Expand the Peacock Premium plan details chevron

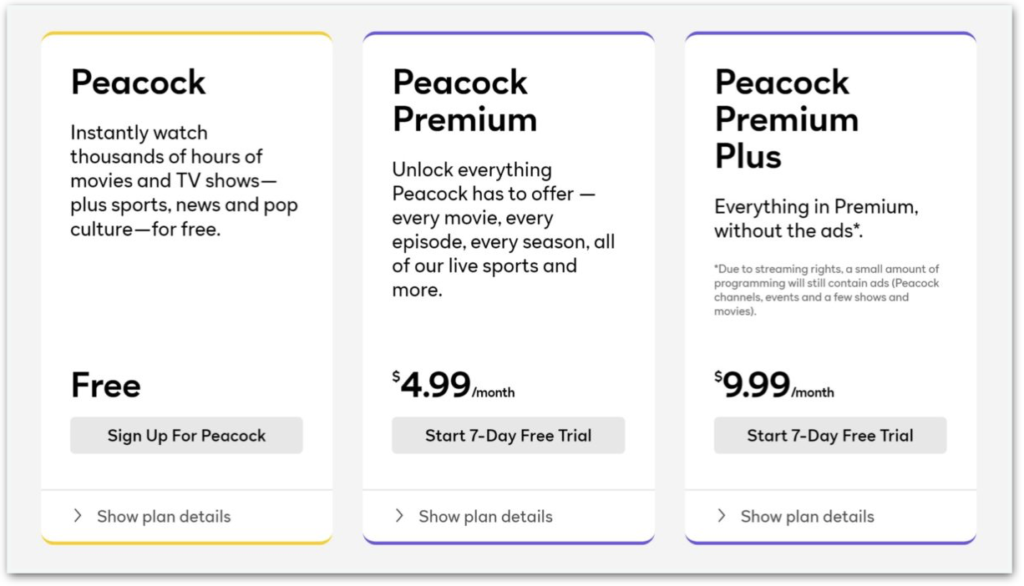[x=399, y=515]
